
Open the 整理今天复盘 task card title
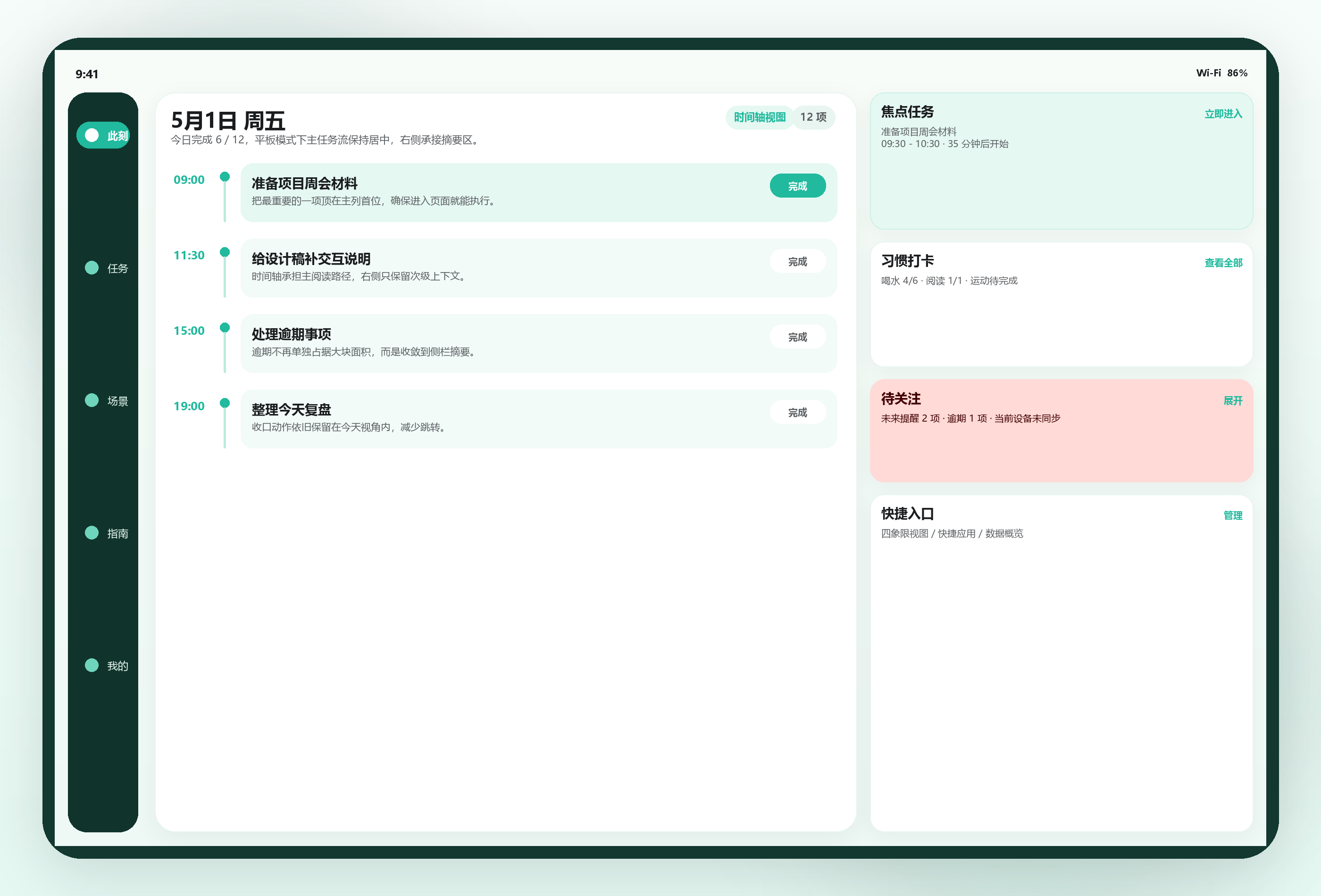[291, 410]
